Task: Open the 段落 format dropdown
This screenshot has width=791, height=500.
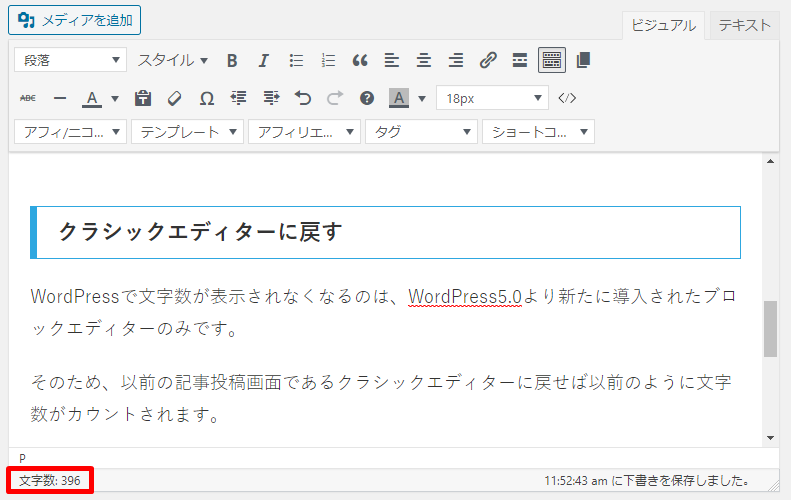Action: (70, 60)
